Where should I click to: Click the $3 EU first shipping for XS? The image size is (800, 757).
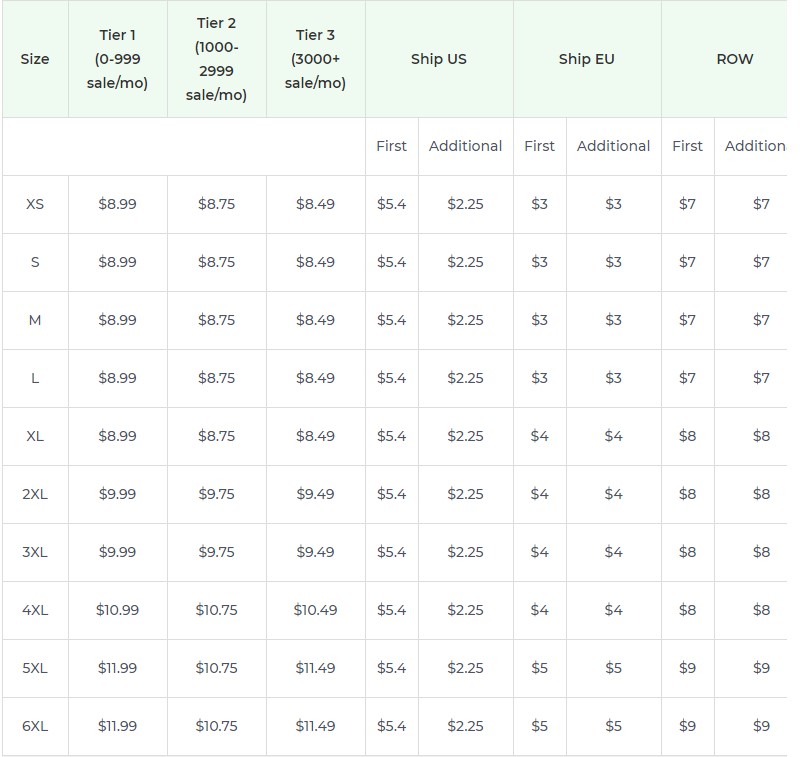pos(539,205)
